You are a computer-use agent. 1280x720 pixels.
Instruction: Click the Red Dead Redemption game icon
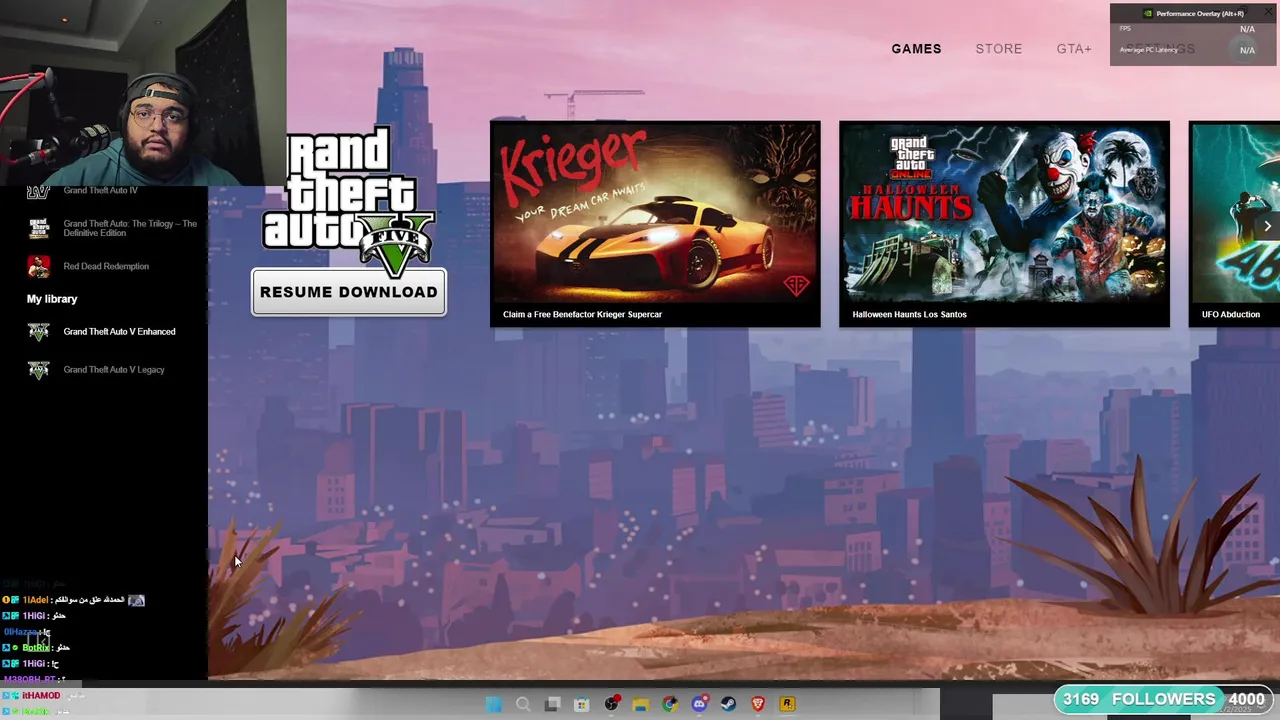[38, 266]
